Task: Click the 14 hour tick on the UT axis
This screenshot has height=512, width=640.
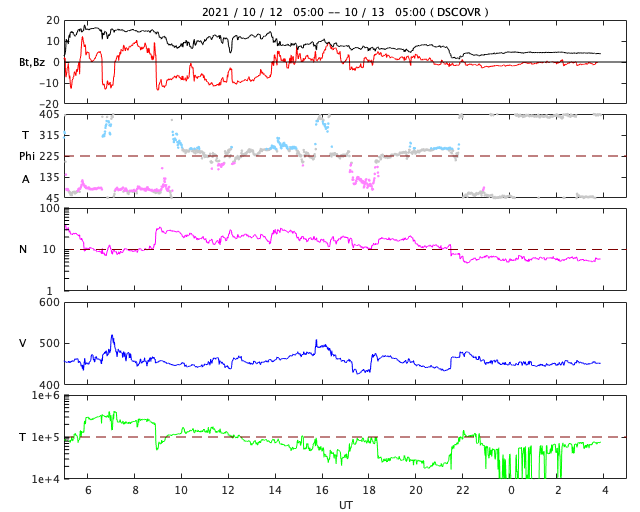Action: (x=275, y=490)
